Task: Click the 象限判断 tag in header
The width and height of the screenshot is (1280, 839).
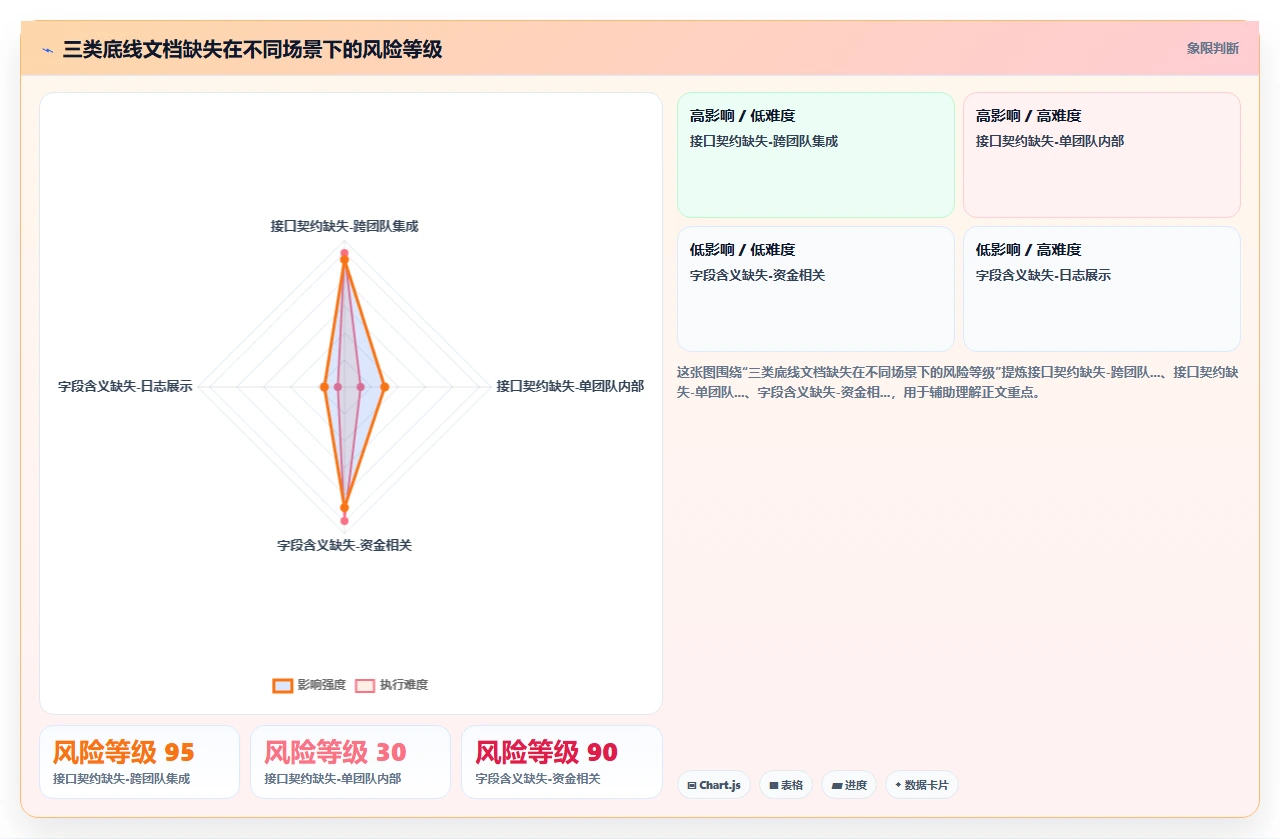Action: [1212, 48]
